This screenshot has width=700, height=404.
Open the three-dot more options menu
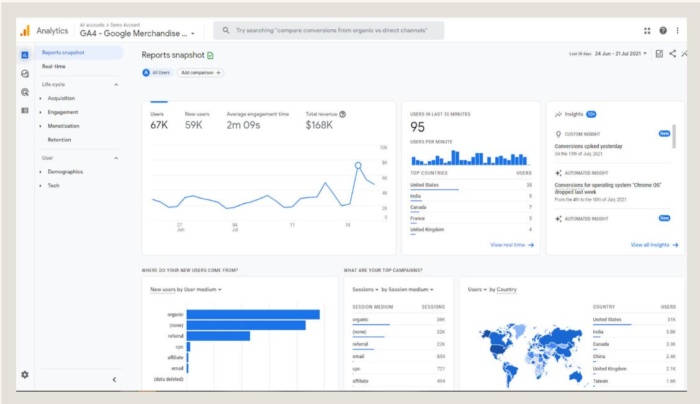(x=677, y=30)
